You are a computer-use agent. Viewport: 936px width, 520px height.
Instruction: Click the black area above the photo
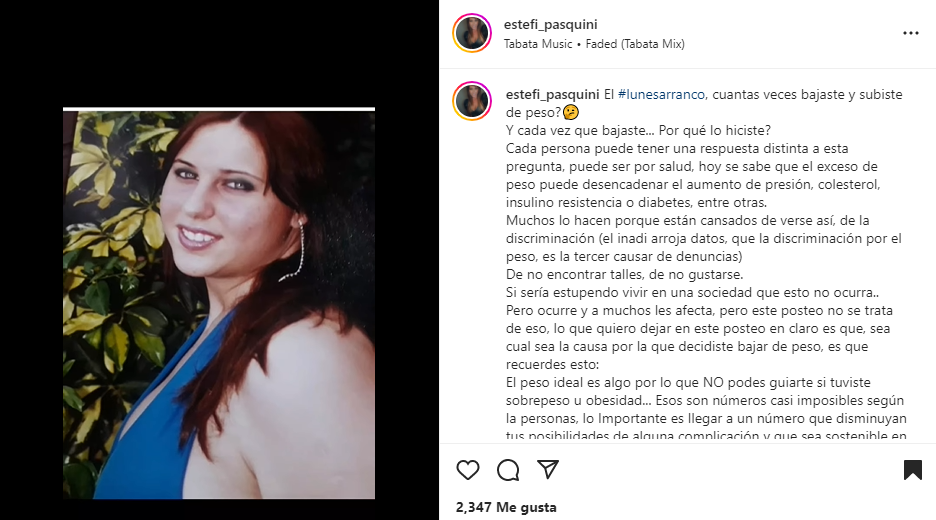point(219,54)
